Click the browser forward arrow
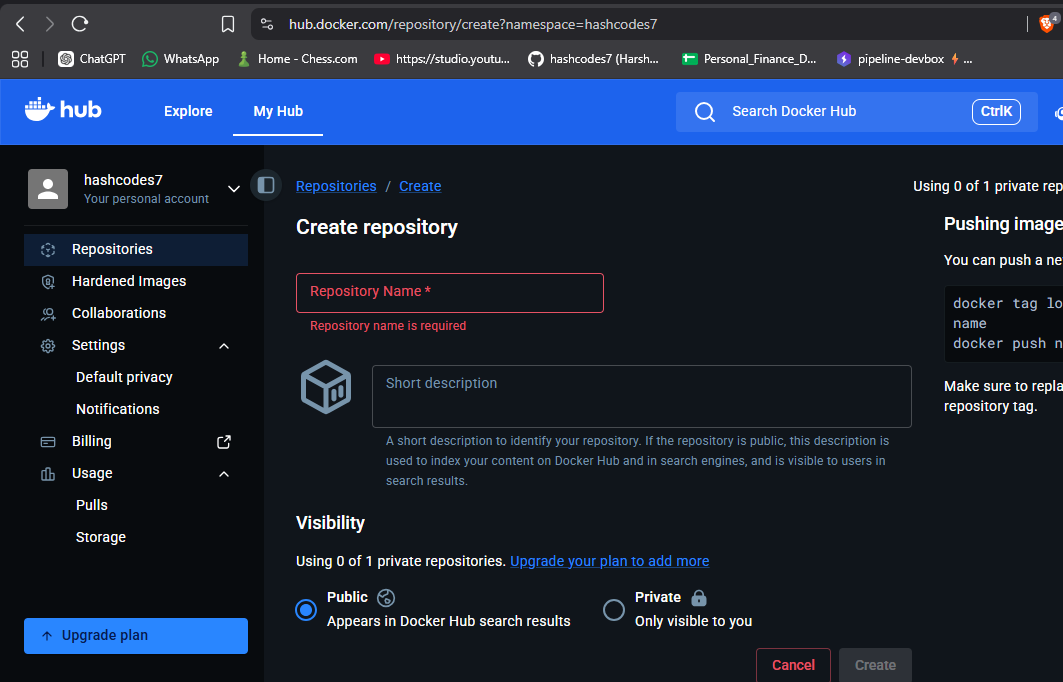1063x682 pixels. coord(49,24)
